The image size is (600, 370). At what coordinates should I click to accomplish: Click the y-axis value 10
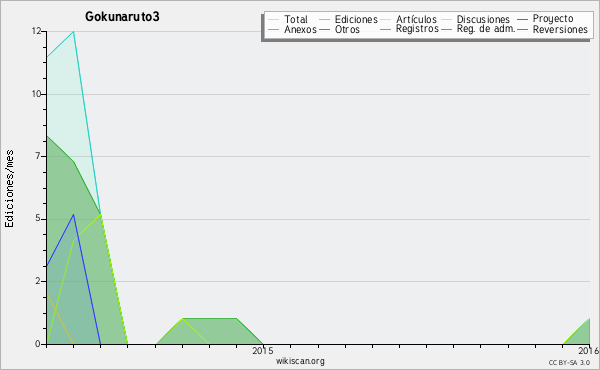point(37,94)
